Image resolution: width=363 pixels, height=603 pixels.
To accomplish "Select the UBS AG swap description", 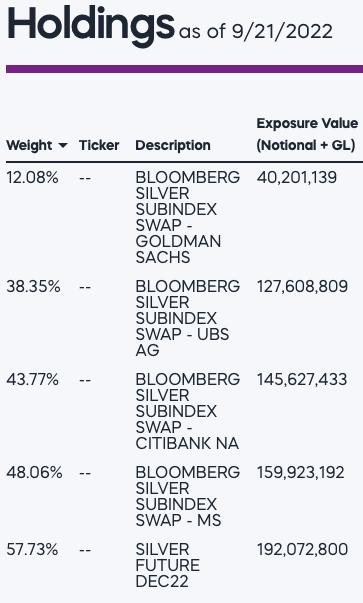I will tap(188, 318).
